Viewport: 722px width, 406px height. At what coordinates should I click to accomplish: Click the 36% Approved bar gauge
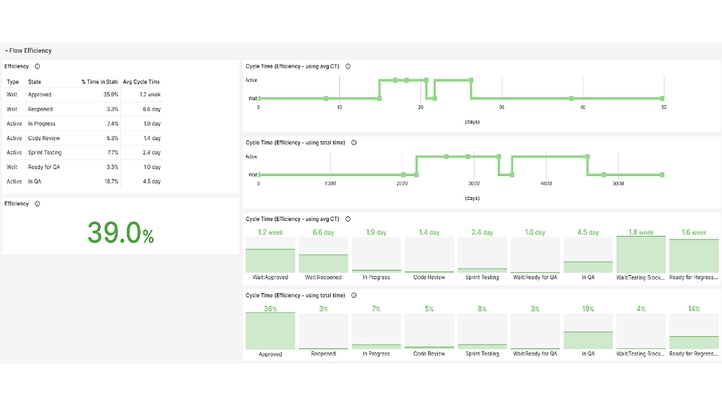click(270, 330)
